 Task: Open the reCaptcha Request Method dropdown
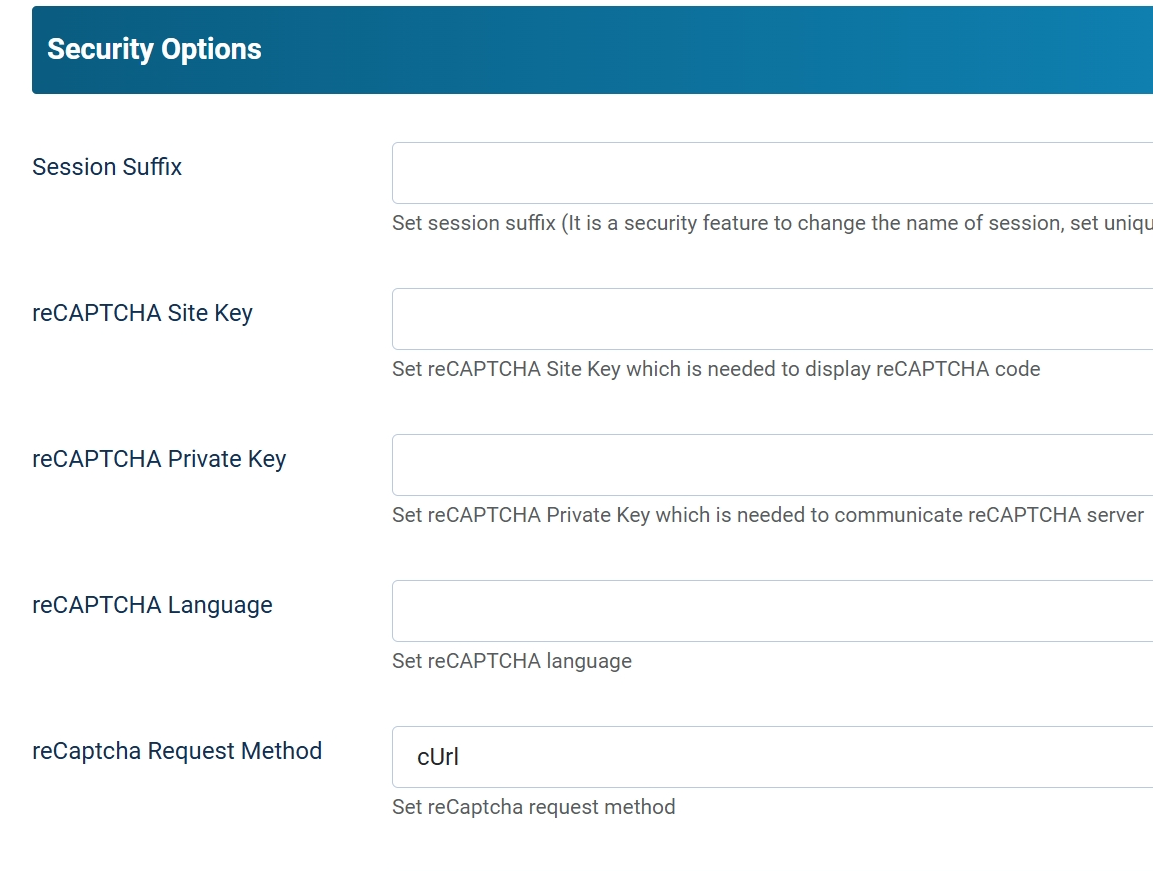click(x=772, y=757)
